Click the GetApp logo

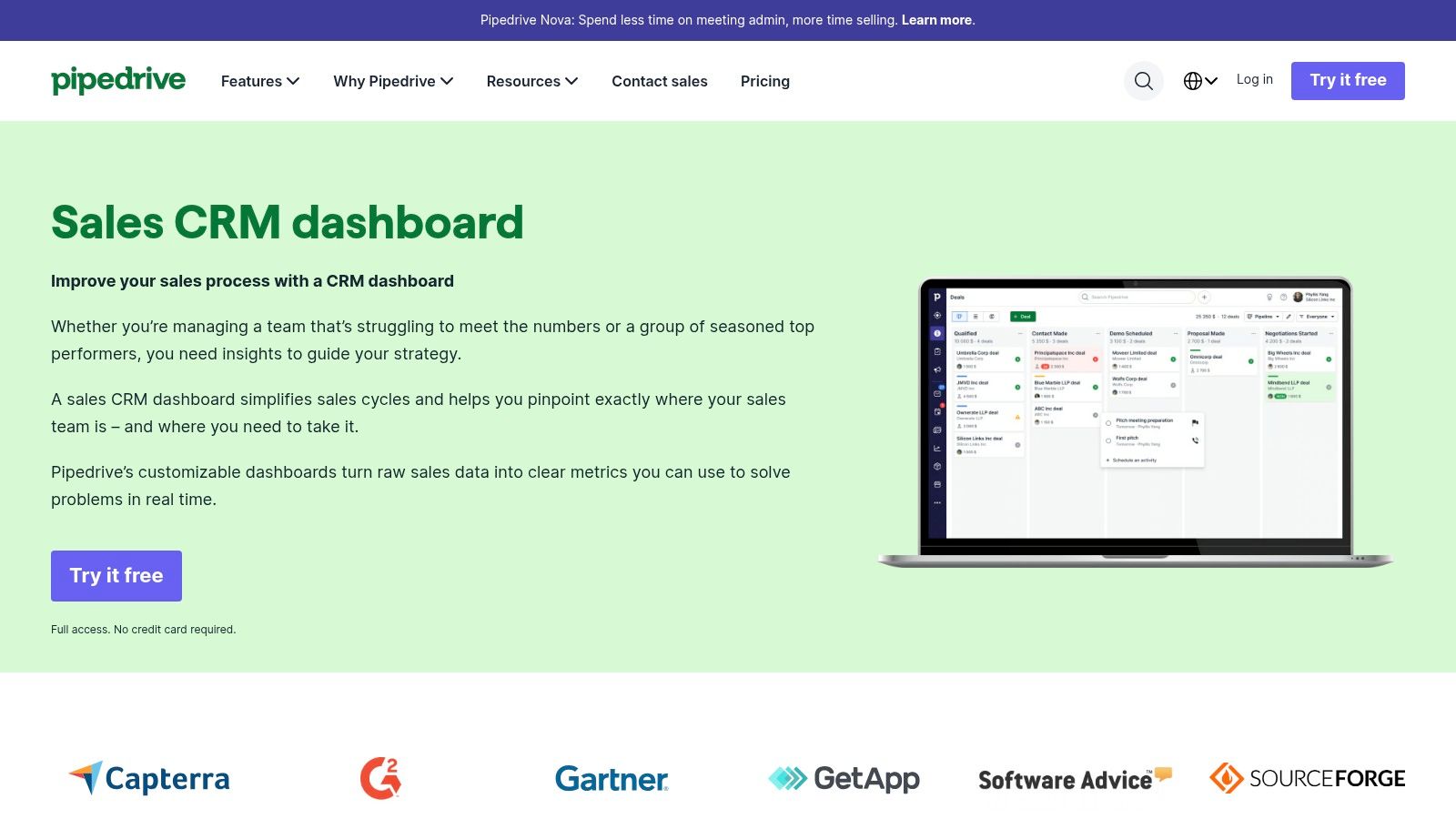pyautogui.click(x=844, y=779)
